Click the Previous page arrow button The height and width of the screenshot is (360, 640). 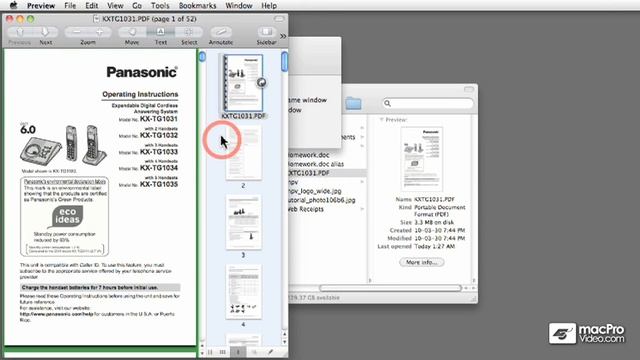pyautogui.click(x=20, y=32)
